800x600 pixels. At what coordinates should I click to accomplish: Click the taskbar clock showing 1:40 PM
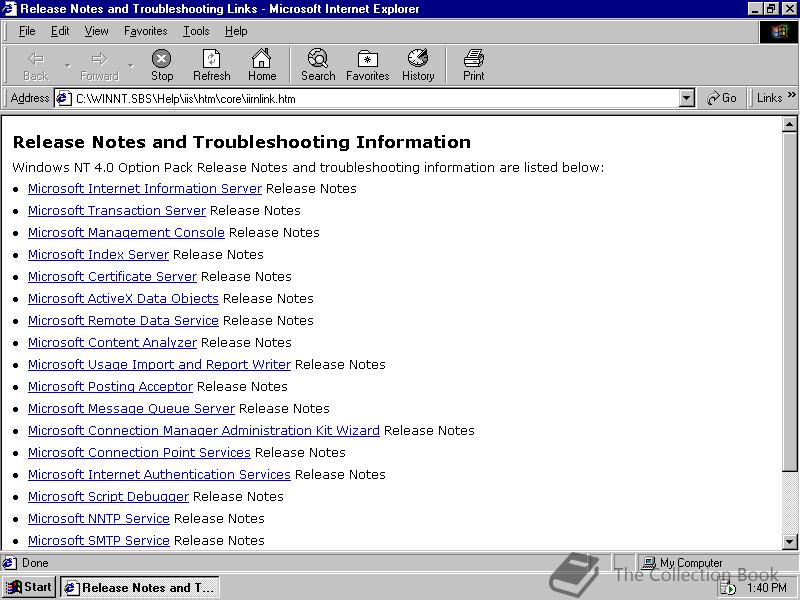coord(766,588)
